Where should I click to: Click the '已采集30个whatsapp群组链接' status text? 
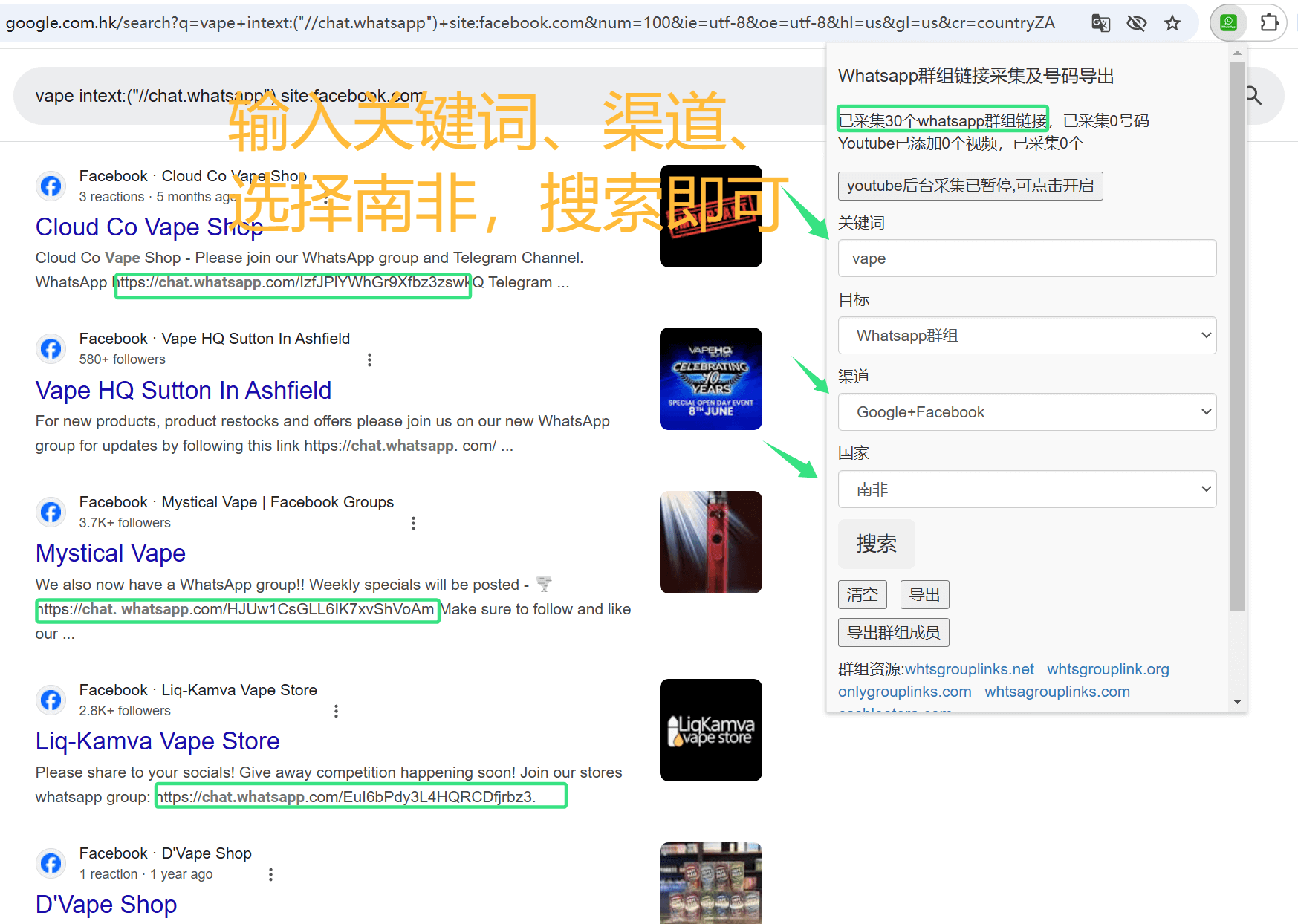942,120
